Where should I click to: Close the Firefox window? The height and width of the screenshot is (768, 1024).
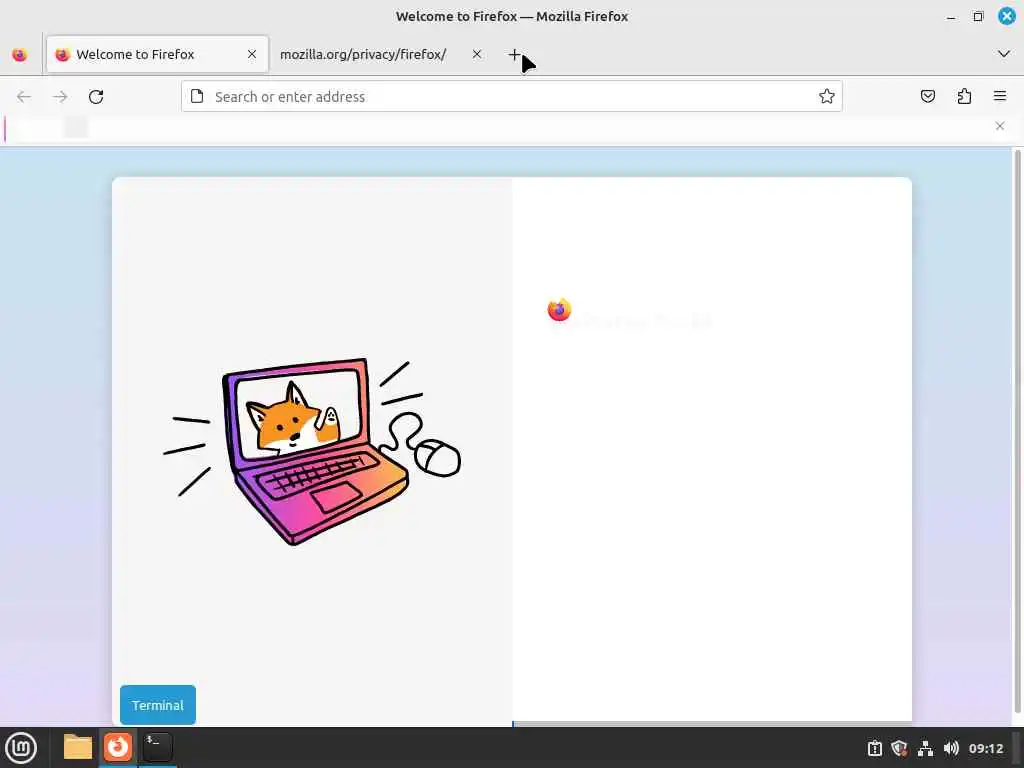1007,16
